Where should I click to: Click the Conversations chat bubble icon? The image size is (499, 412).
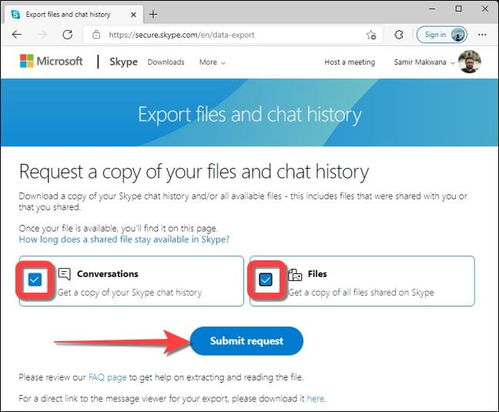[x=64, y=274]
